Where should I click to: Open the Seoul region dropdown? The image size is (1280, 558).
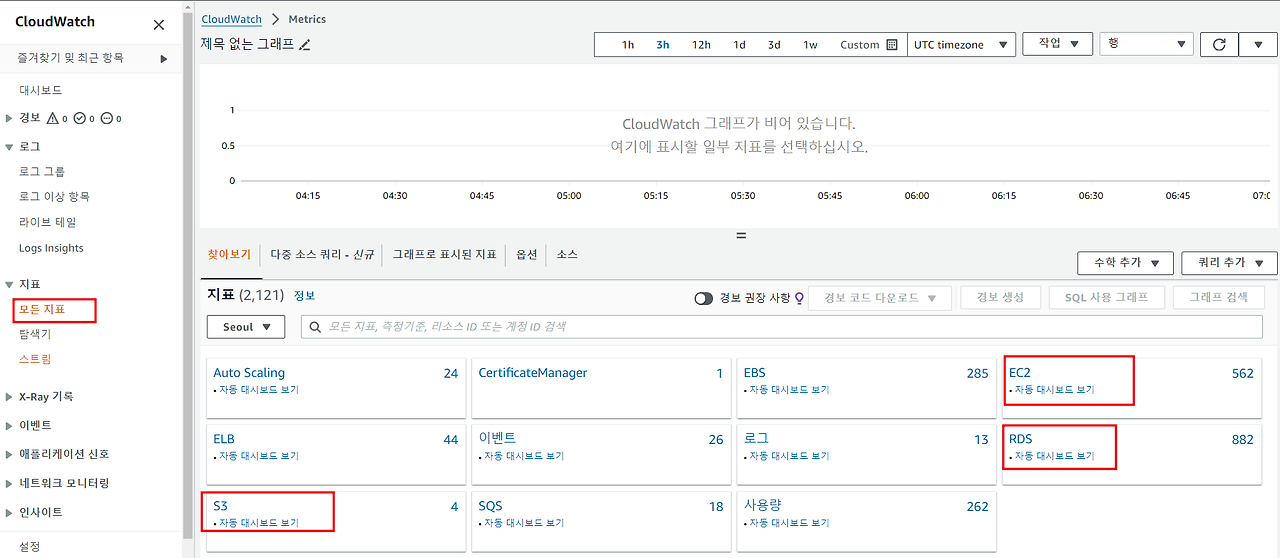(246, 327)
